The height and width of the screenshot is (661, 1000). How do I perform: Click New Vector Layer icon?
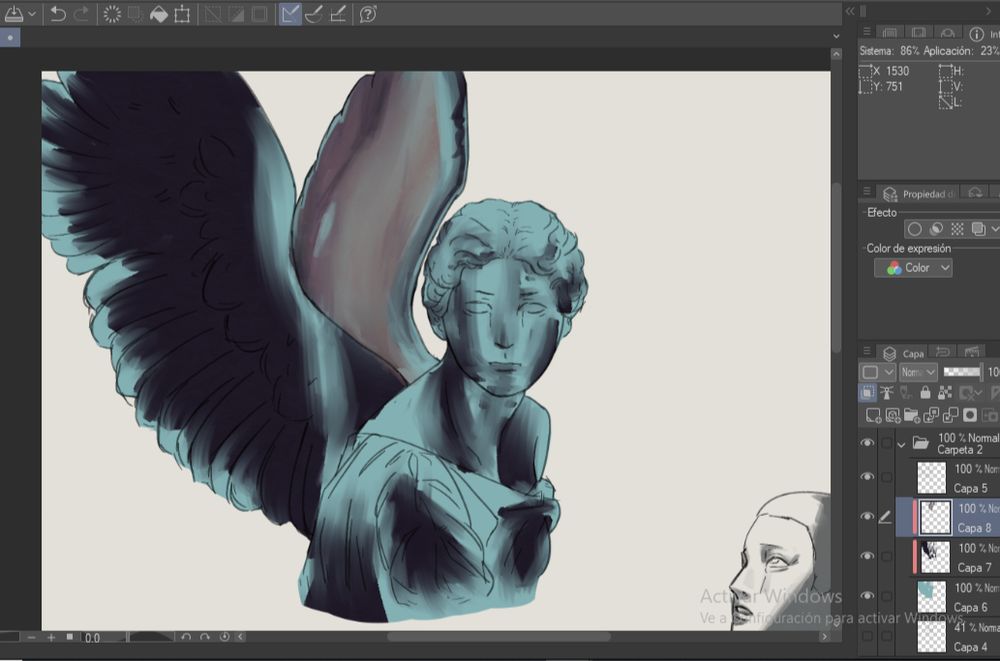(x=893, y=416)
